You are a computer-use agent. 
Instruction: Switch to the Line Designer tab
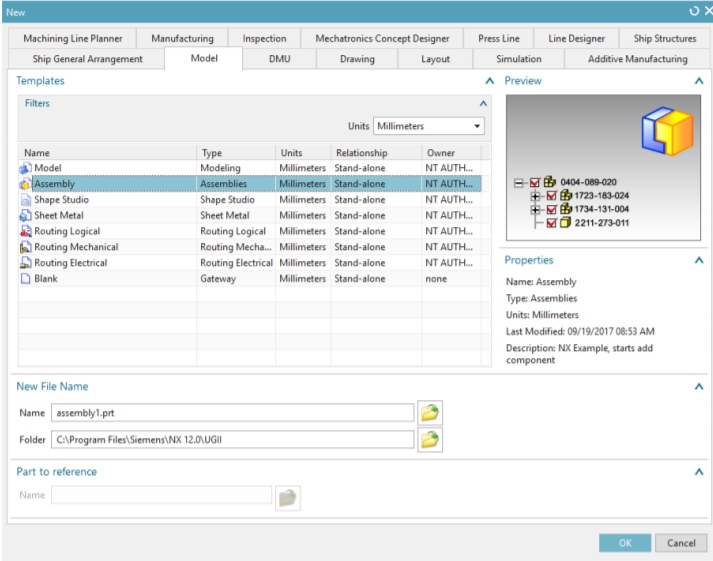click(576, 39)
